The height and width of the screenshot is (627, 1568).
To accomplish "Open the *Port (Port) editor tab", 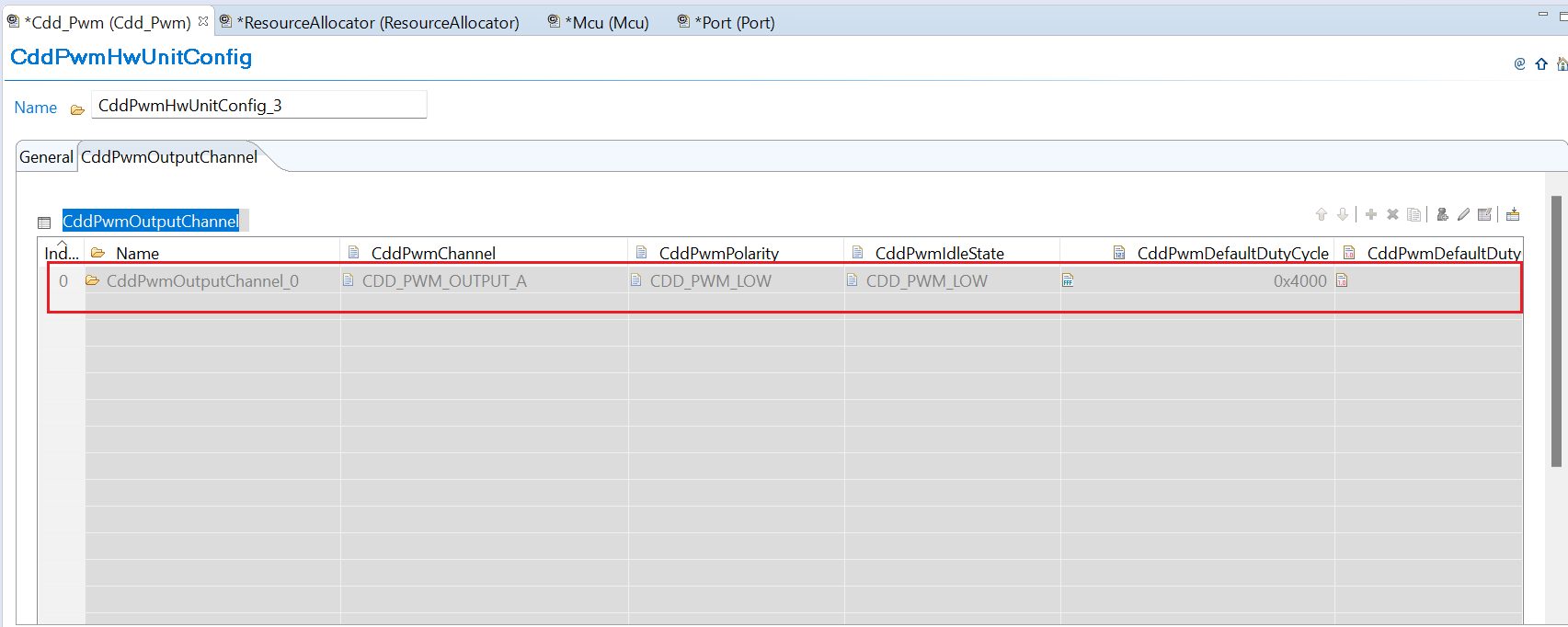I will click(x=726, y=22).
